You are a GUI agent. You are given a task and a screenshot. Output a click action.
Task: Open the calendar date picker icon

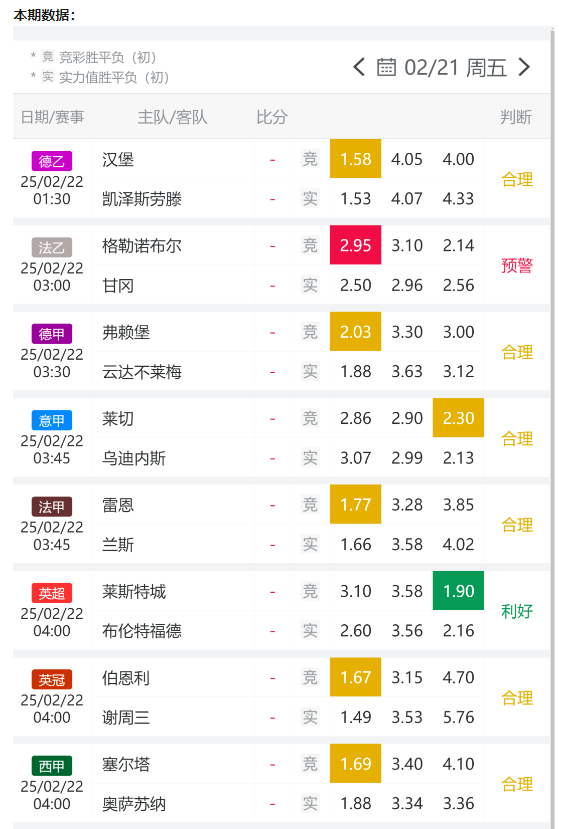pyautogui.click(x=386, y=67)
